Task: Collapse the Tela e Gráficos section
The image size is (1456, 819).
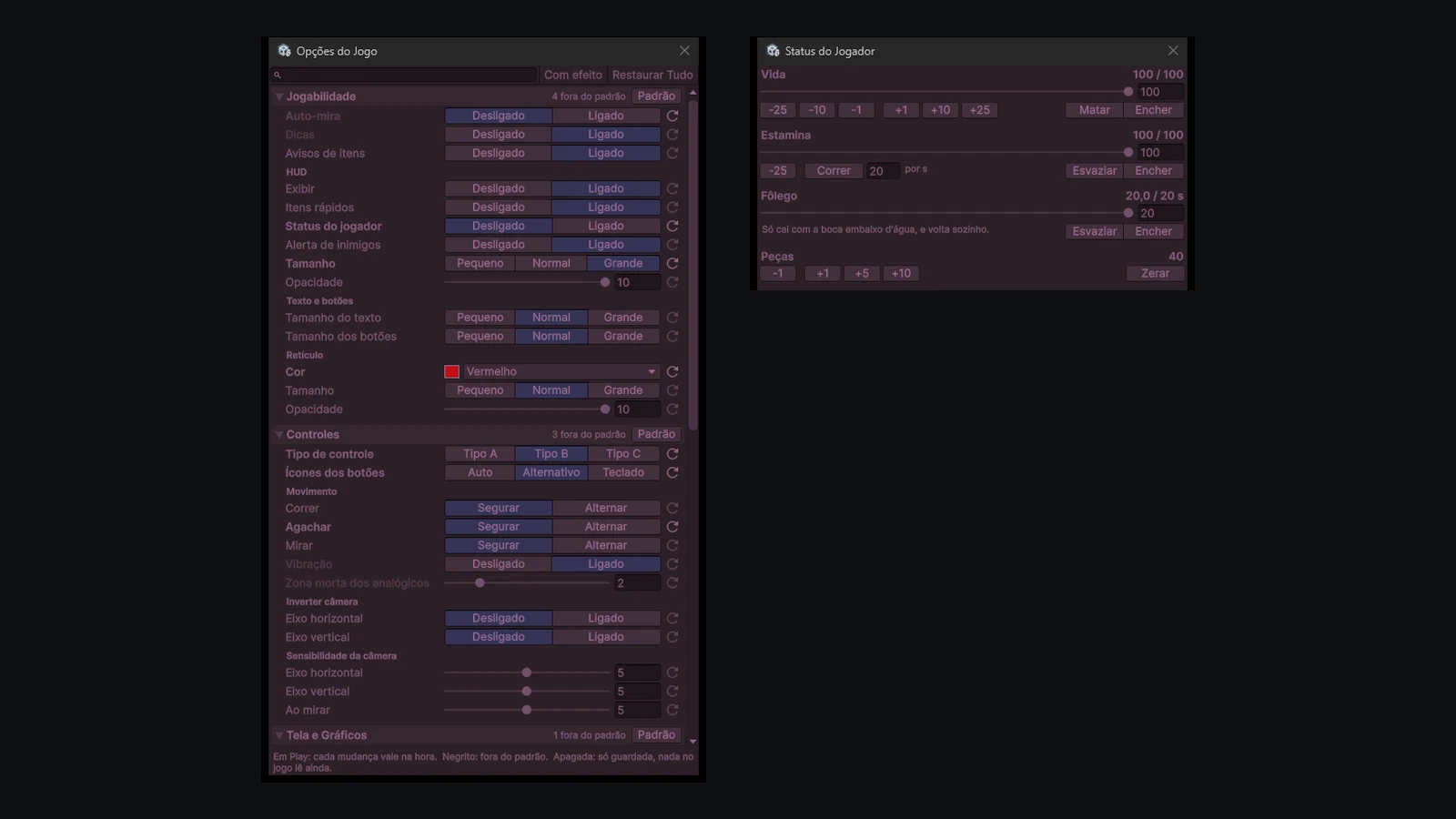Action: point(279,735)
